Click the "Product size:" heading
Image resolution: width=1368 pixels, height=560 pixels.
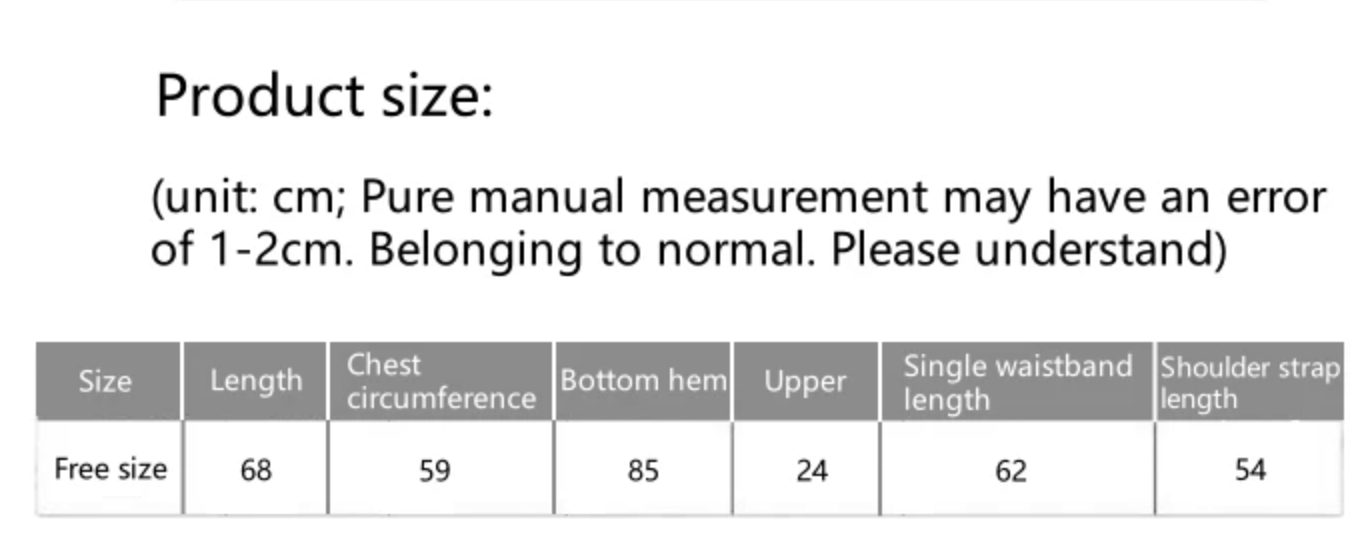pos(324,97)
